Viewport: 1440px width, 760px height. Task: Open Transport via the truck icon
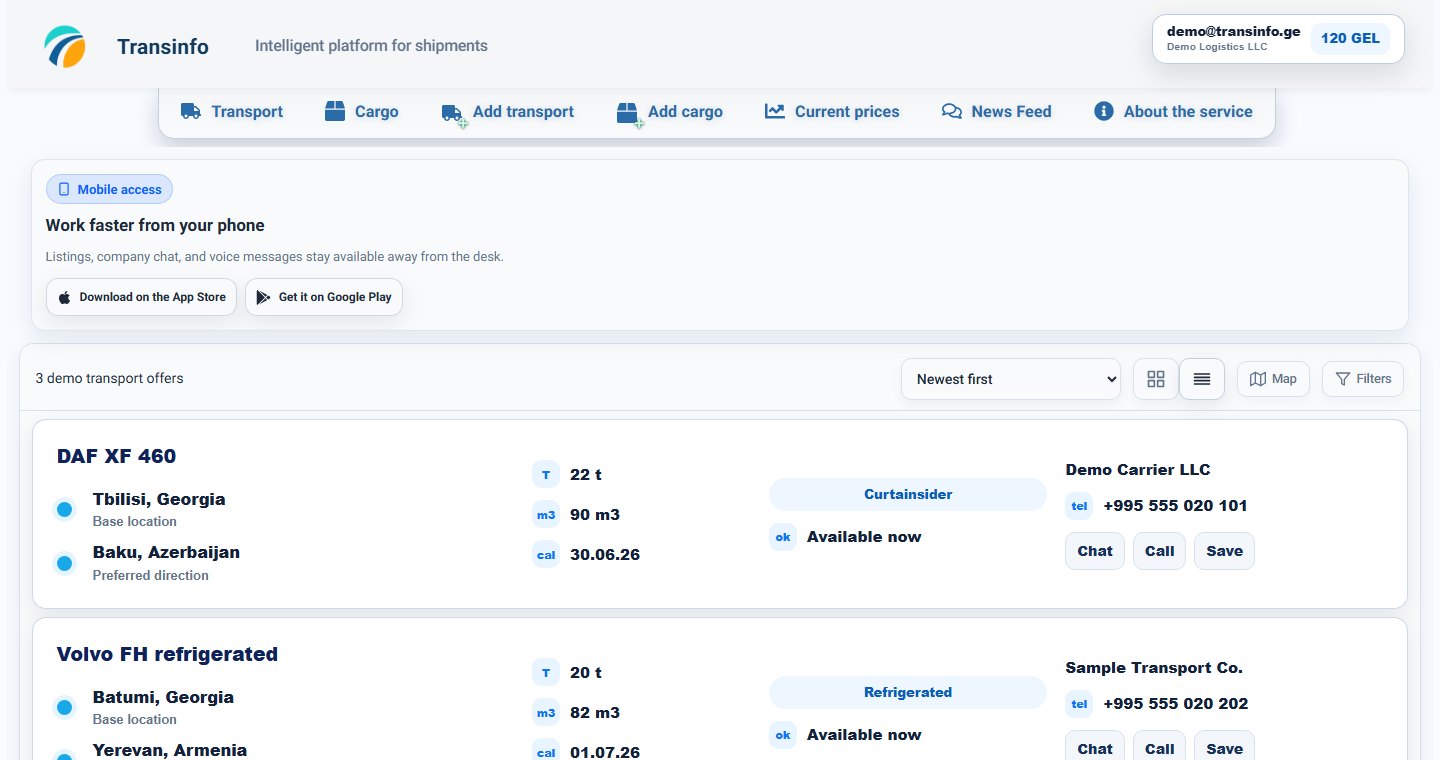[191, 111]
